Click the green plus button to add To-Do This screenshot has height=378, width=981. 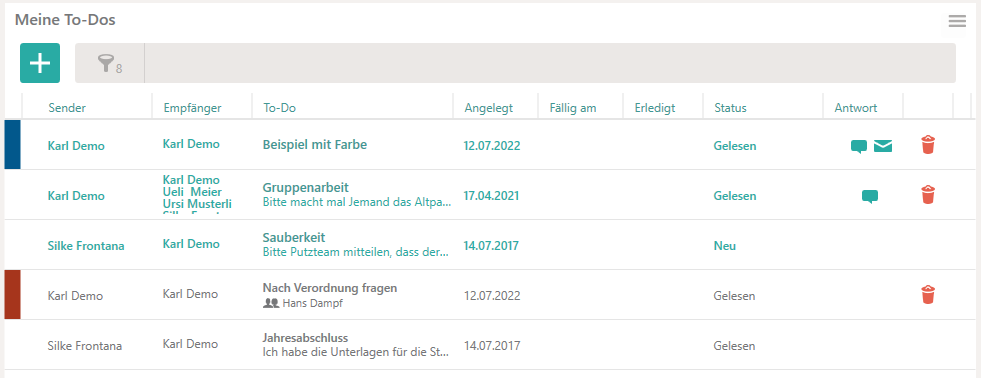point(40,63)
